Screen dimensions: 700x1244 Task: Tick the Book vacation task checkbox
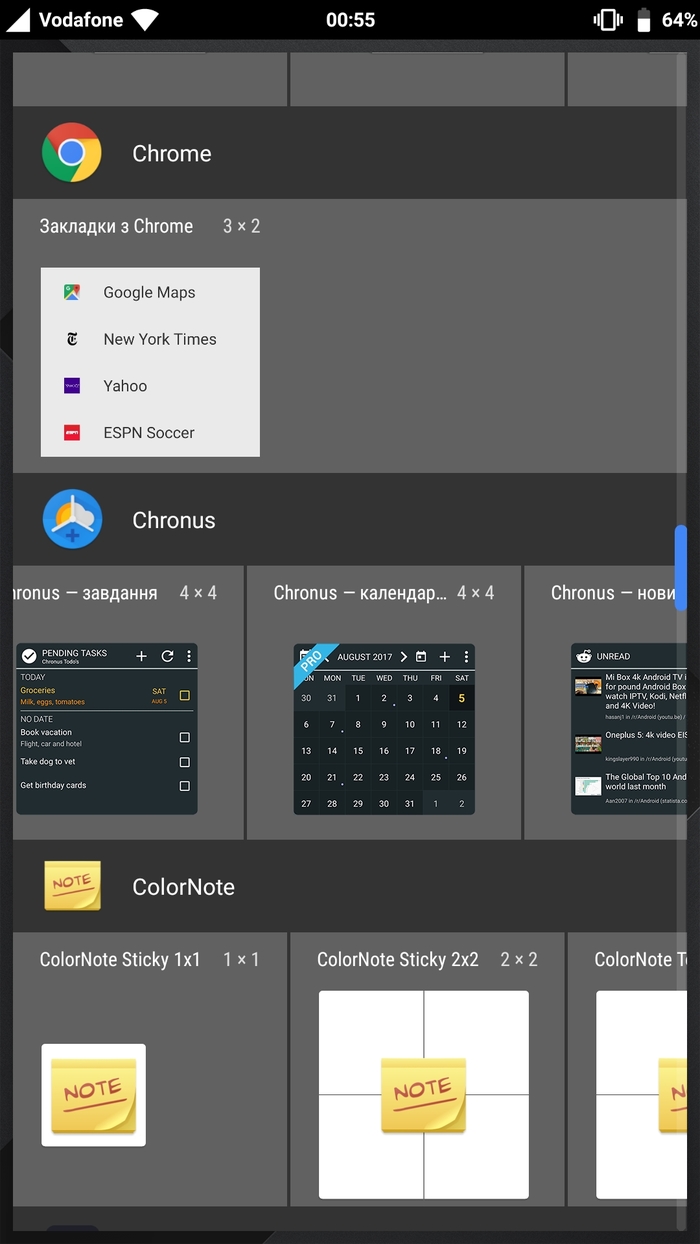pos(184,737)
